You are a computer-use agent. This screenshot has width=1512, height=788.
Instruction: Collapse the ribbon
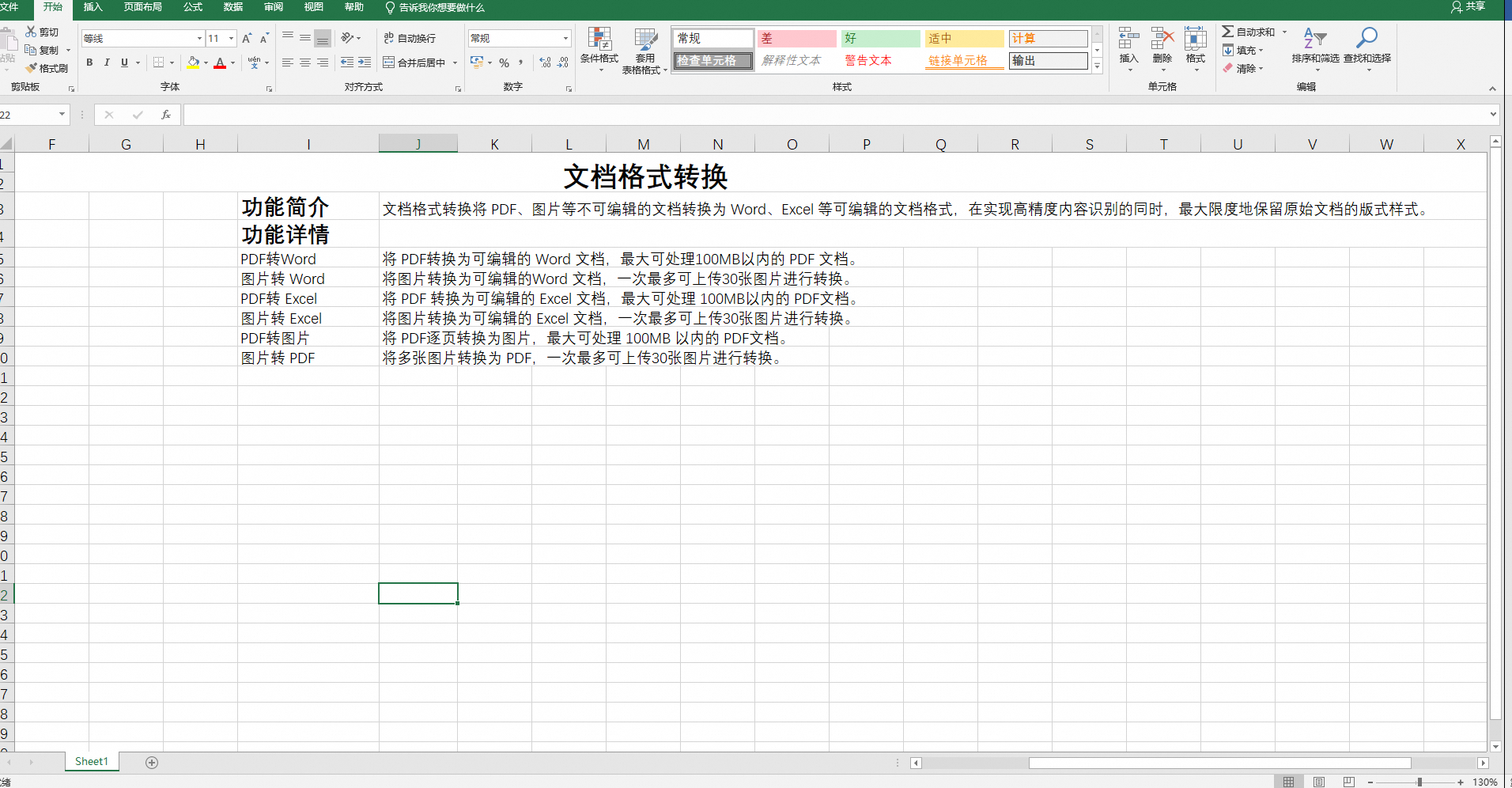click(x=1492, y=88)
